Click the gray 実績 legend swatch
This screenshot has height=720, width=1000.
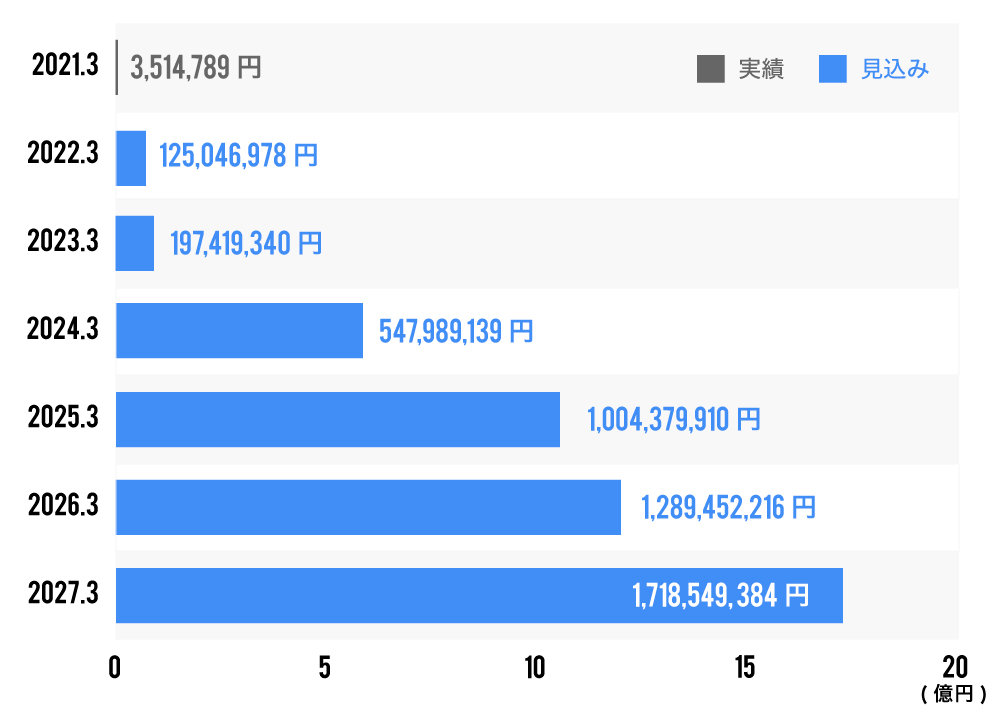pos(711,69)
